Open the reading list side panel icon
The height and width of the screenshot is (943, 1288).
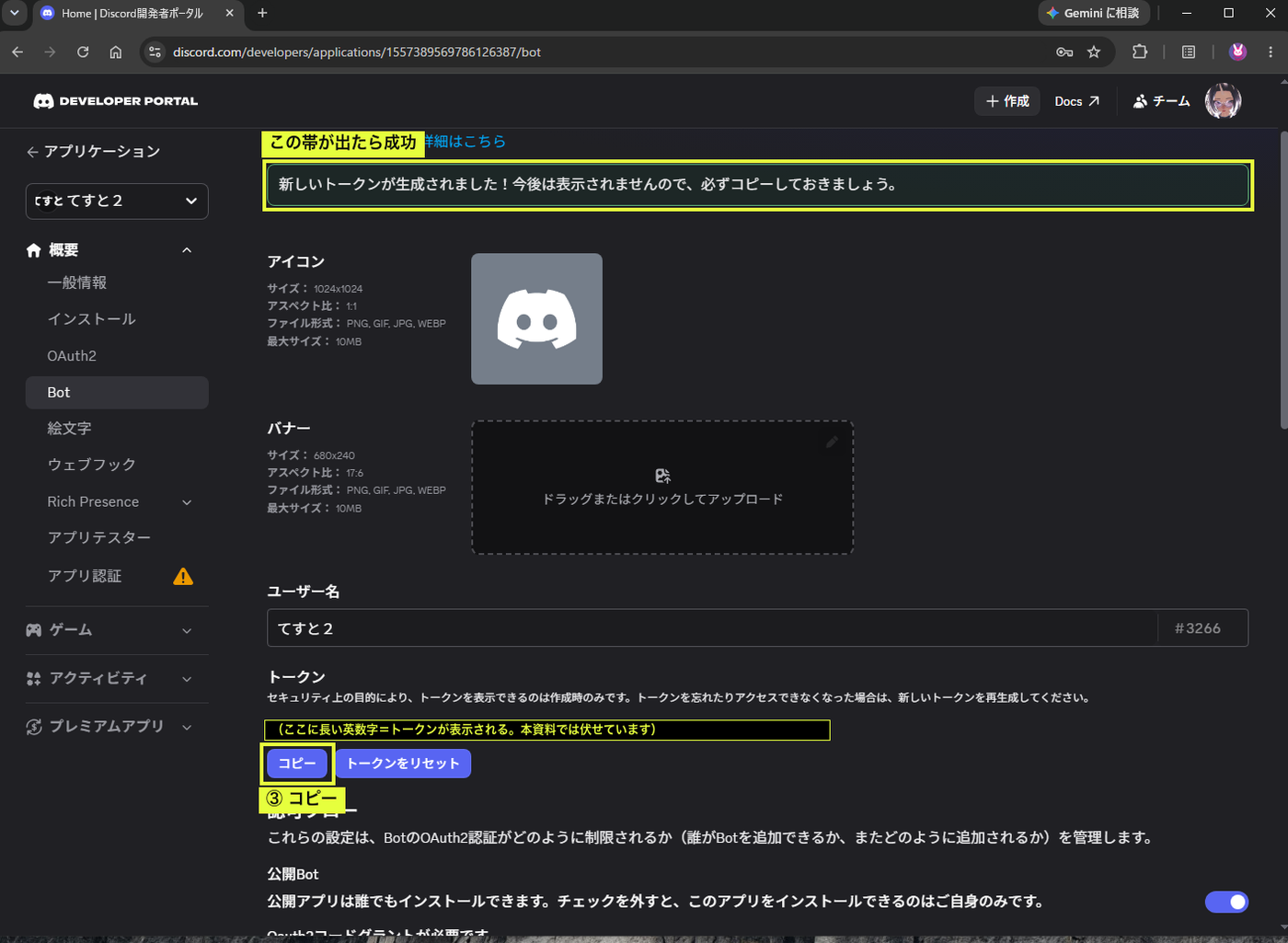coord(1189,52)
